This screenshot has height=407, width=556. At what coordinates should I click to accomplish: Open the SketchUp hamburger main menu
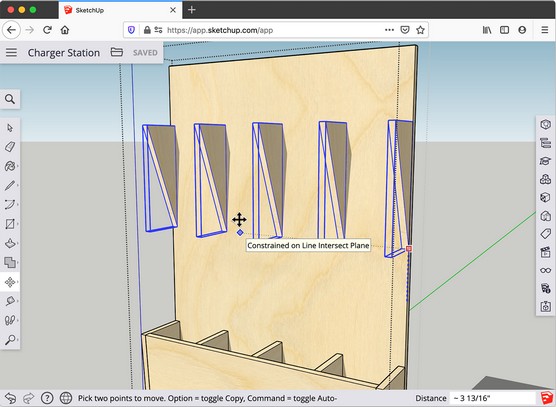(x=11, y=52)
